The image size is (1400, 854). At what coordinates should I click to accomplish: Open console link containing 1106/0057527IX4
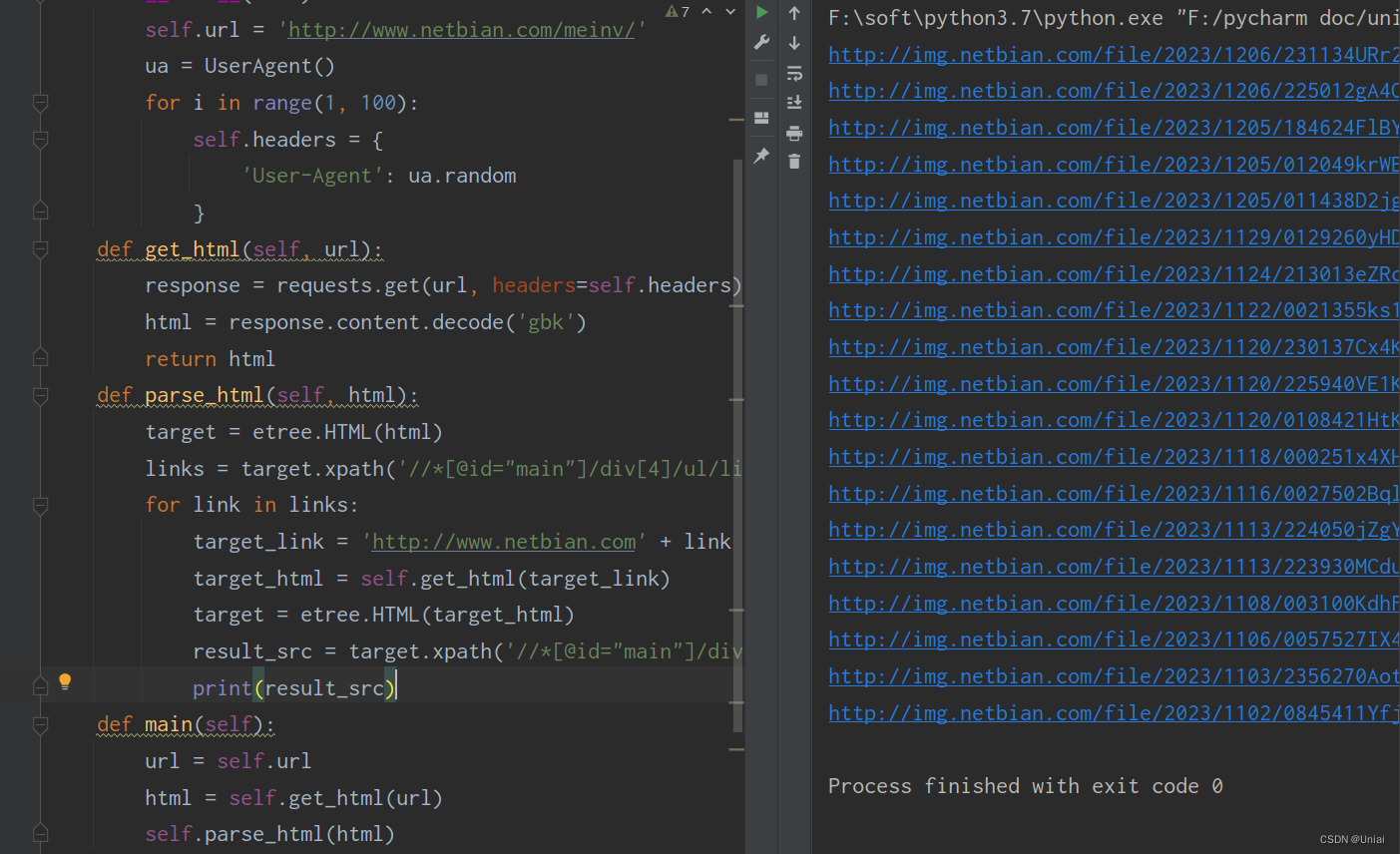pyautogui.click(x=1114, y=640)
